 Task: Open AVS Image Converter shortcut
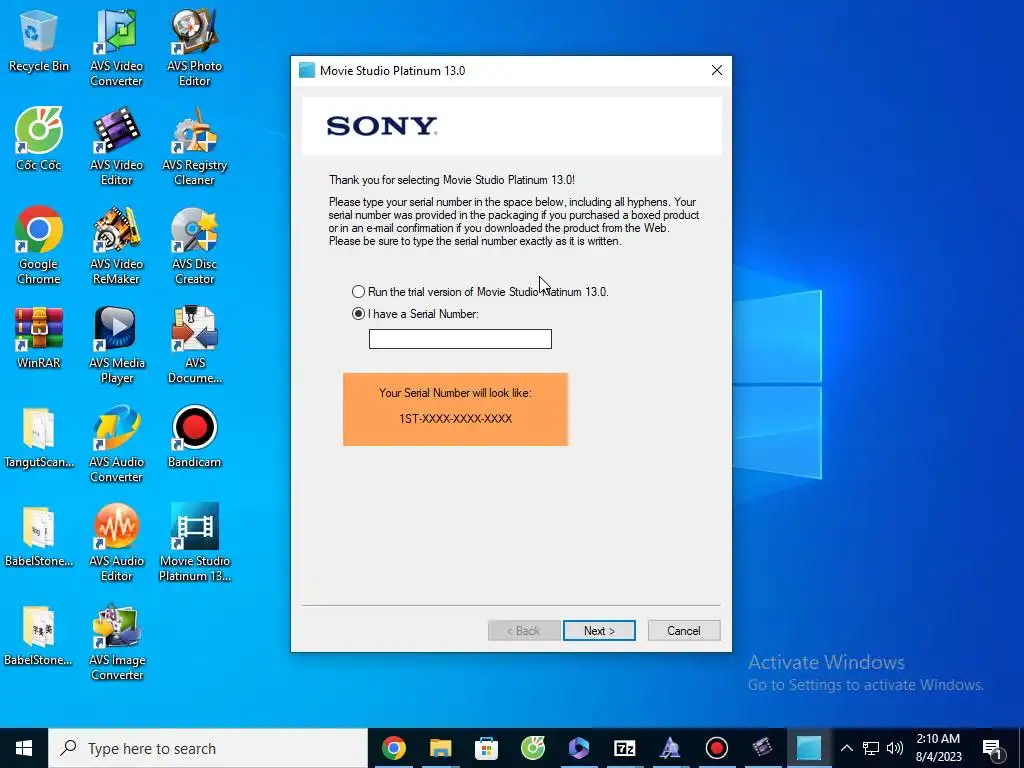116,642
